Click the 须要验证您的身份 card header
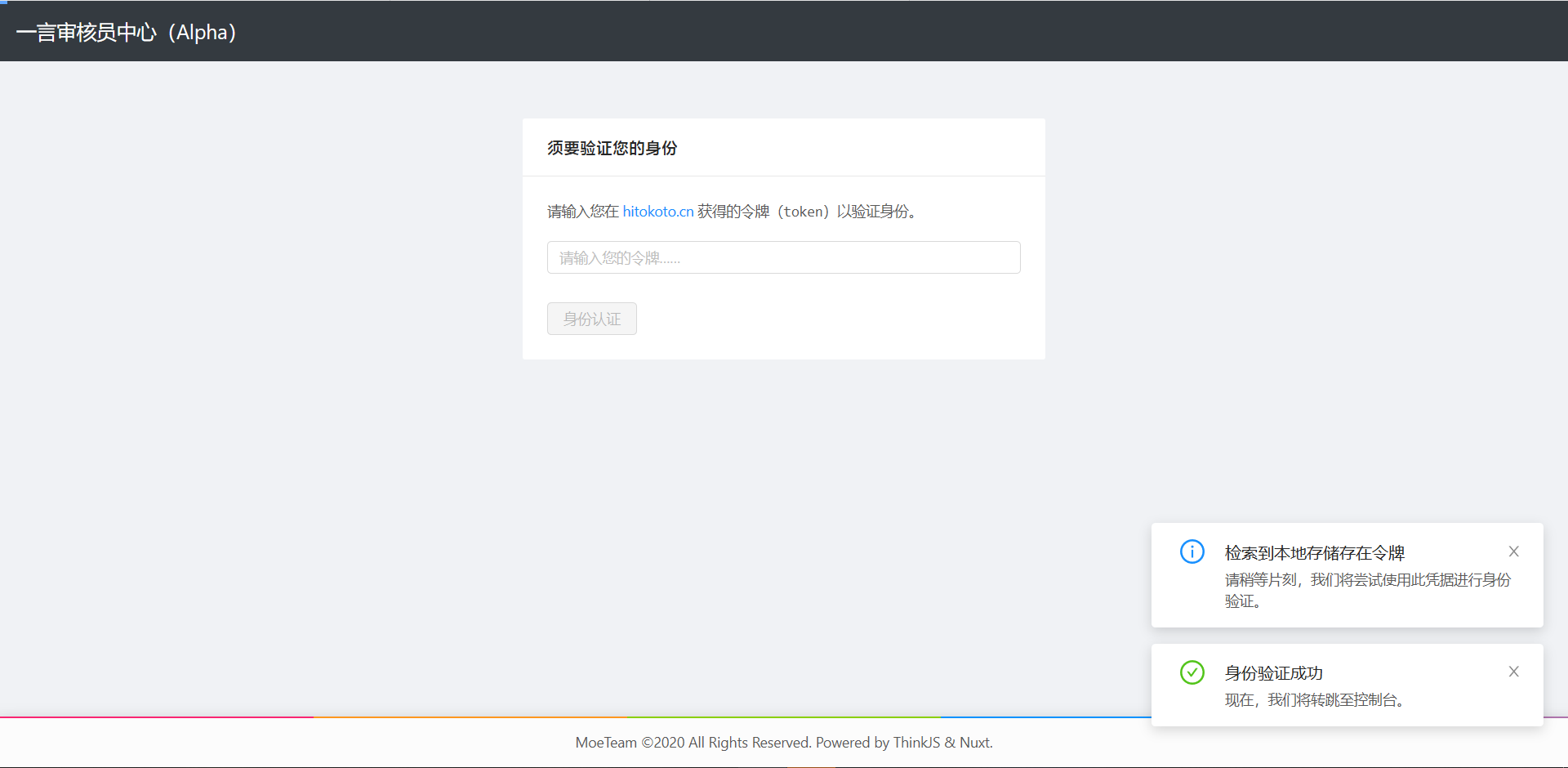This screenshot has height=768, width=1568. [x=612, y=148]
